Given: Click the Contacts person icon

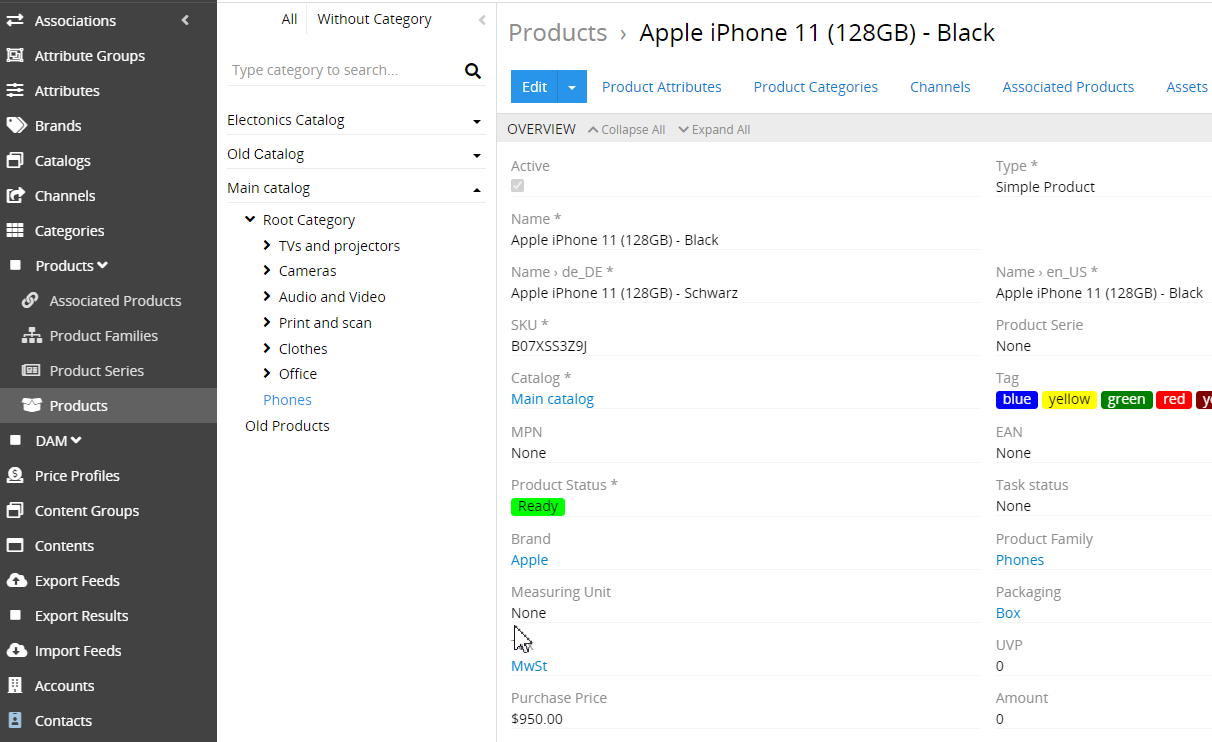Looking at the screenshot, I should click(15, 720).
